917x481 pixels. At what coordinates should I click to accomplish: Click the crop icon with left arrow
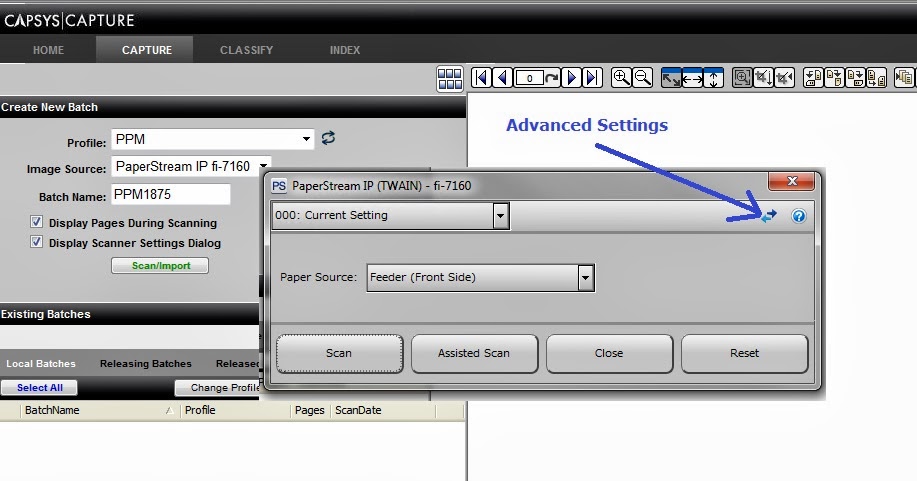[784, 78]
